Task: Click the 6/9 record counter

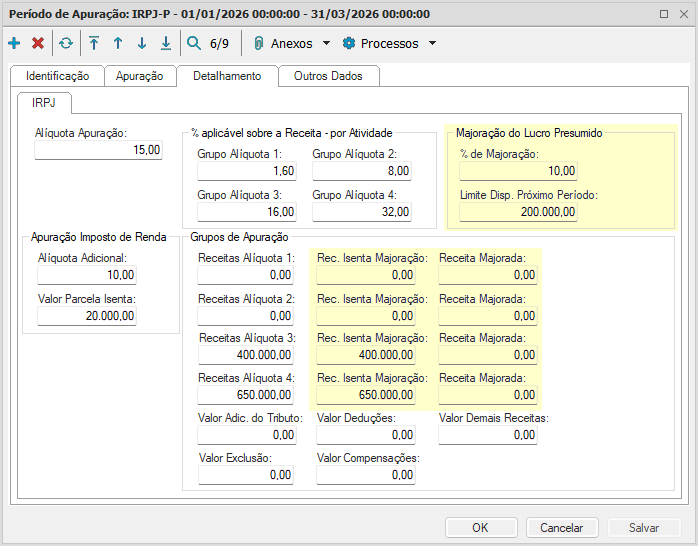Action: point(219,44)
